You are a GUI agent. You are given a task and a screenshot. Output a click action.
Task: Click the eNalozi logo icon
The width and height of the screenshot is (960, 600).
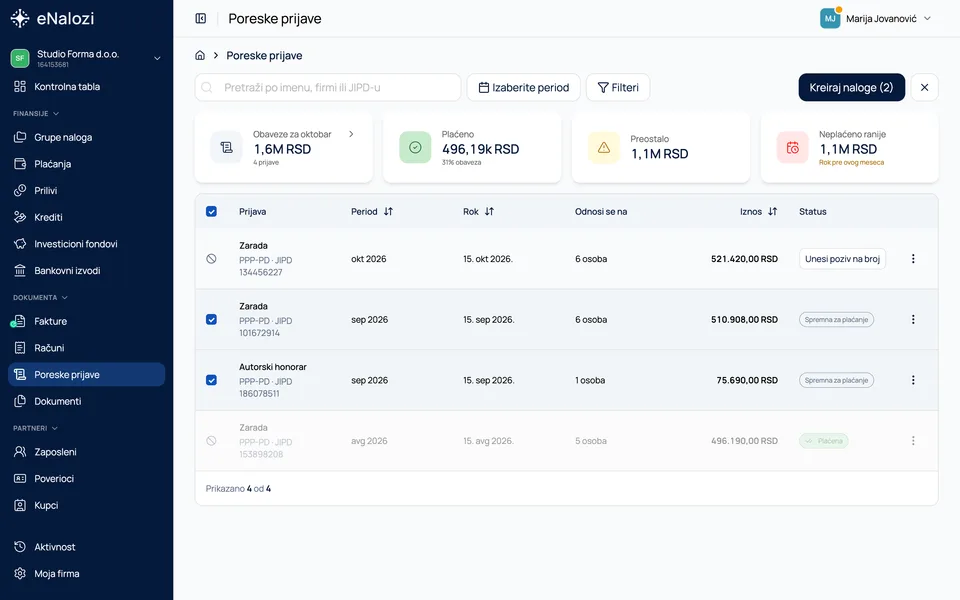point(20,18)
